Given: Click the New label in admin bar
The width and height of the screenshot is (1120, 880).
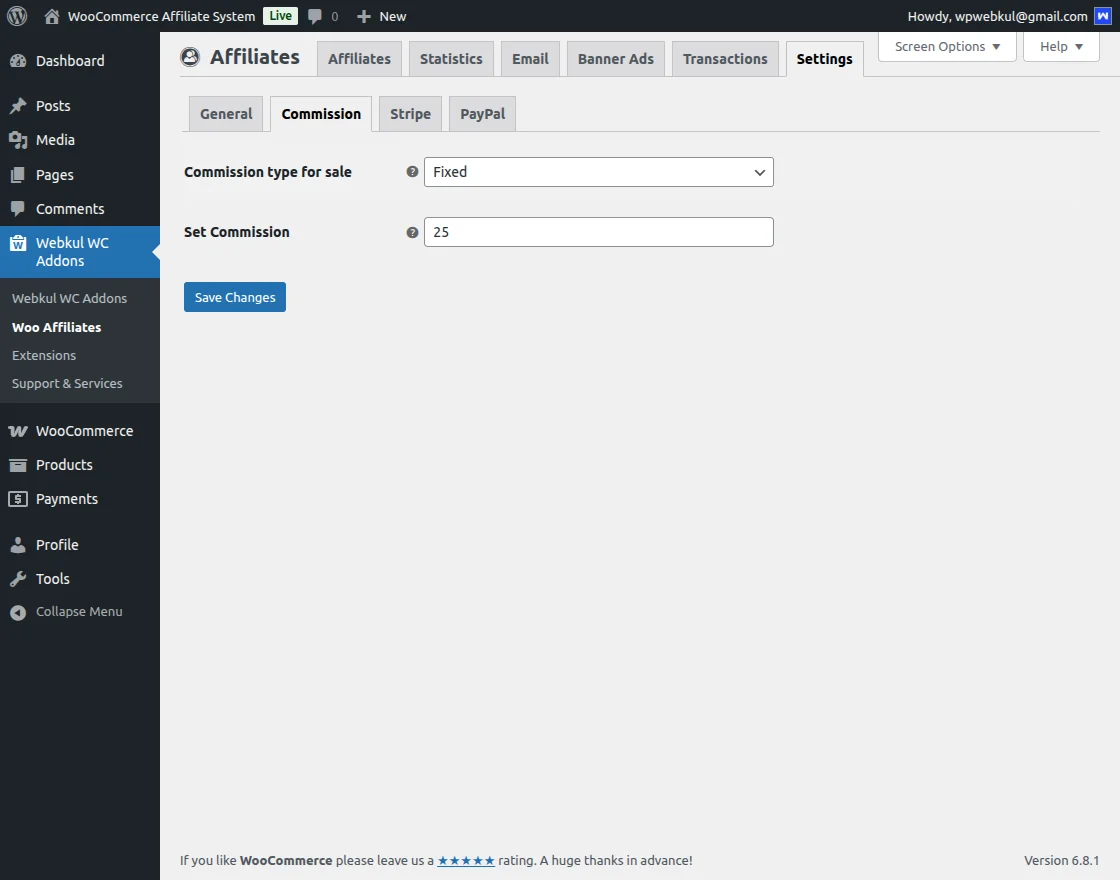Looking at the screenshot, I should (393, 16).
